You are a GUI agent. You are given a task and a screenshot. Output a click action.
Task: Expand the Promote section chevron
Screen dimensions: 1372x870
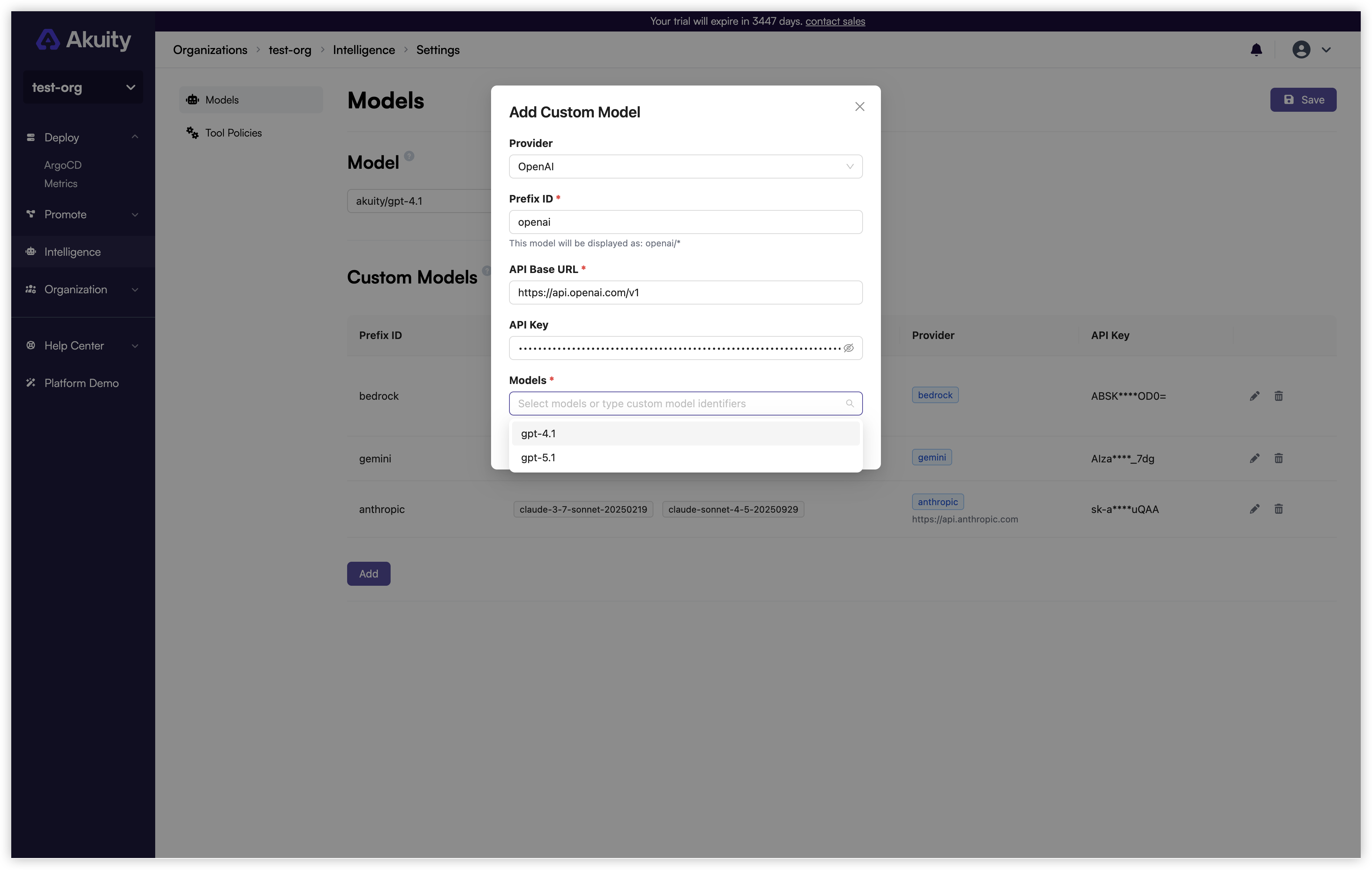135,214
